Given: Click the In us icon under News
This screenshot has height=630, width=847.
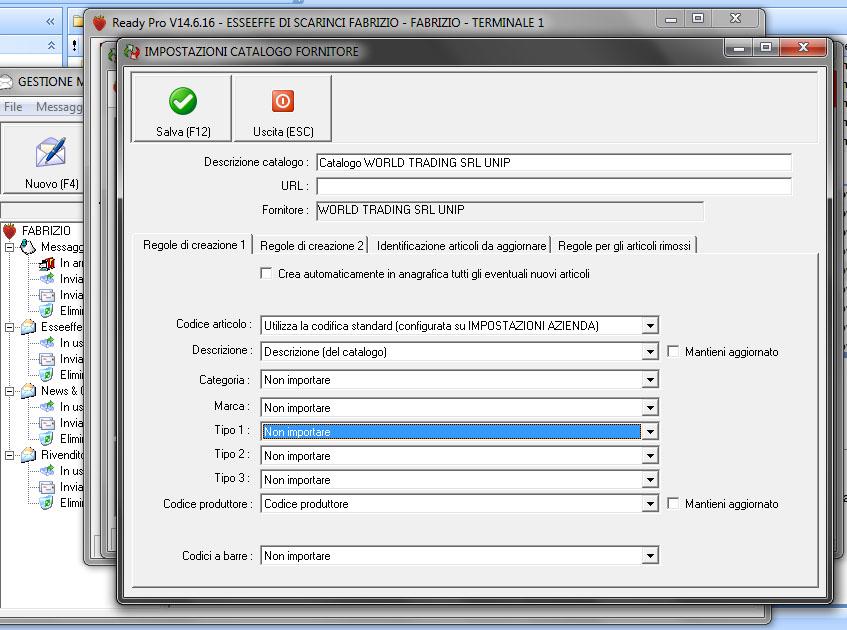Looking at the screenshot, I should pyautogui.click(x=48, y=407).
